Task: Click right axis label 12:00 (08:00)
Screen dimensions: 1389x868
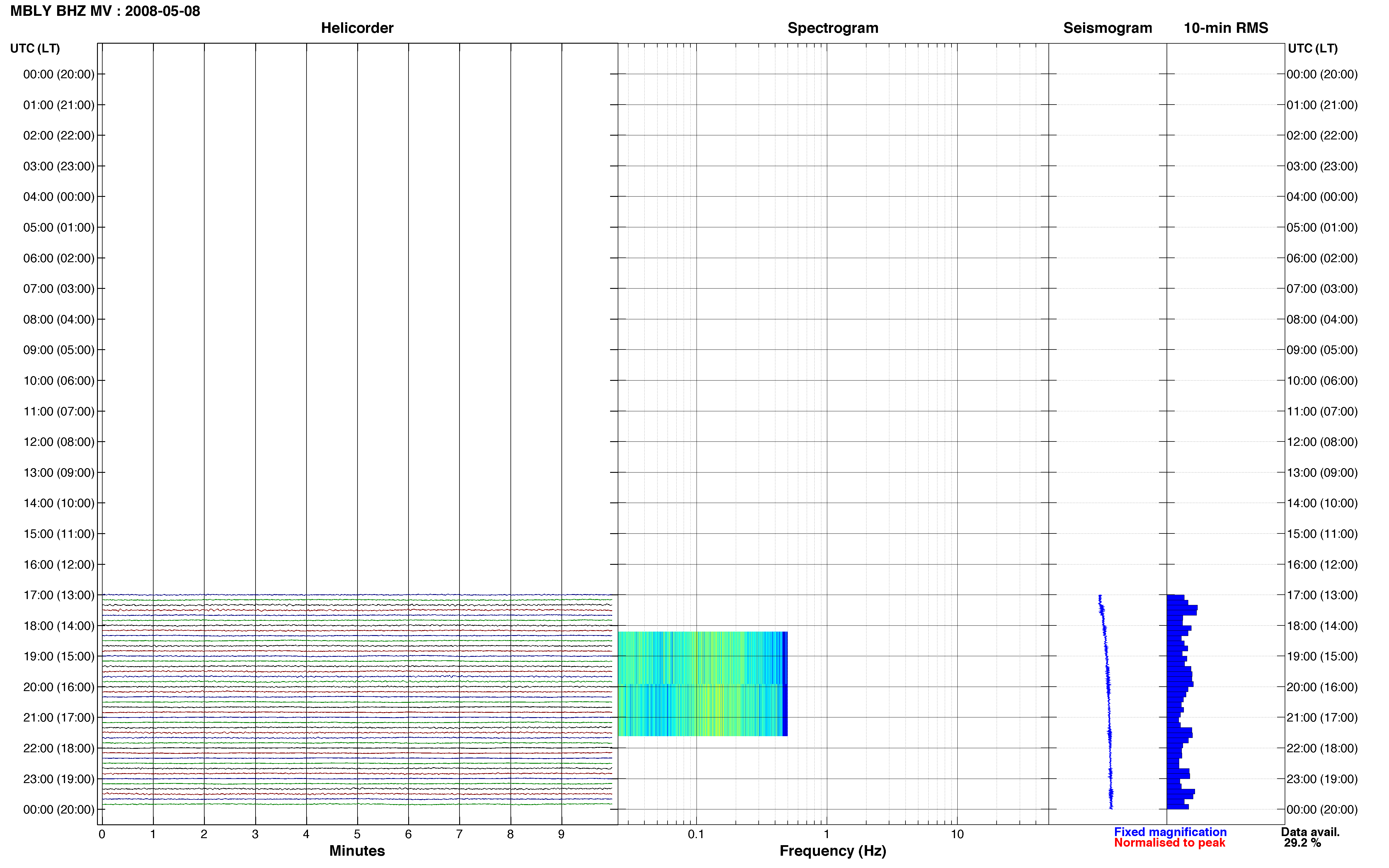Action: click(1322, 442)
